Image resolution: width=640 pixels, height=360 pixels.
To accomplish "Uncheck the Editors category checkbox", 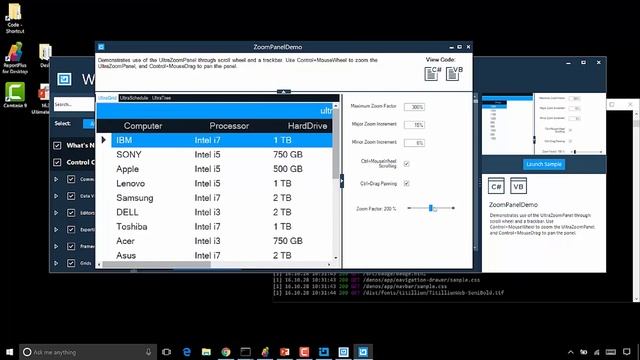I will [71, 213].
